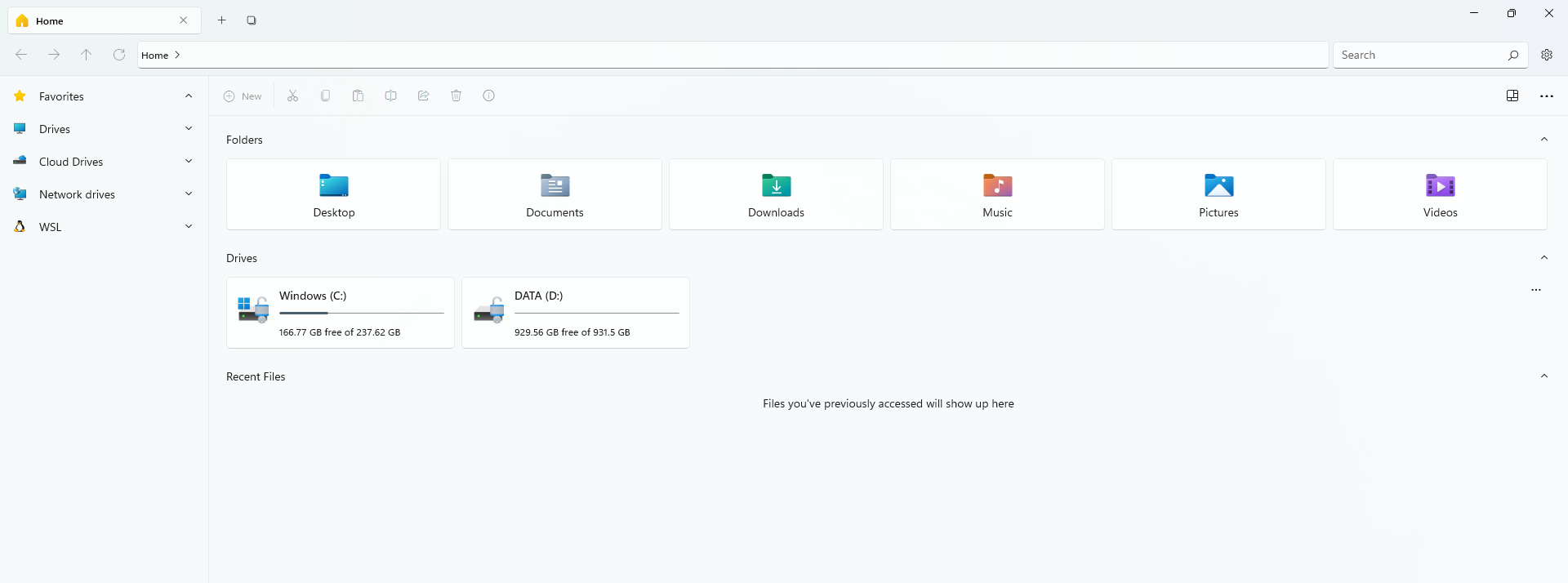Expand Cloud Drives in the sidebar
Viewport: 1568px width, 583px height.
(x=189, y=162)
